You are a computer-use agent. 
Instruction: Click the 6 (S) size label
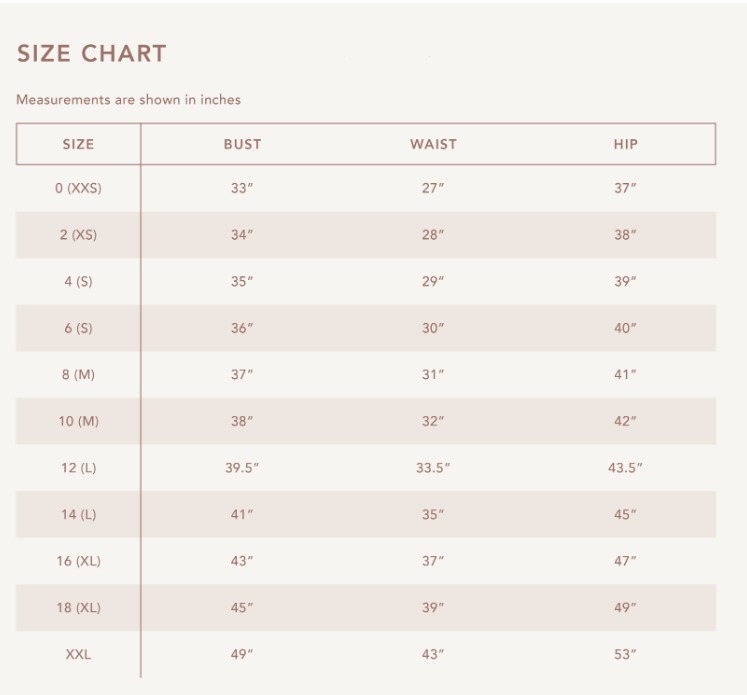tap(78, 328)
